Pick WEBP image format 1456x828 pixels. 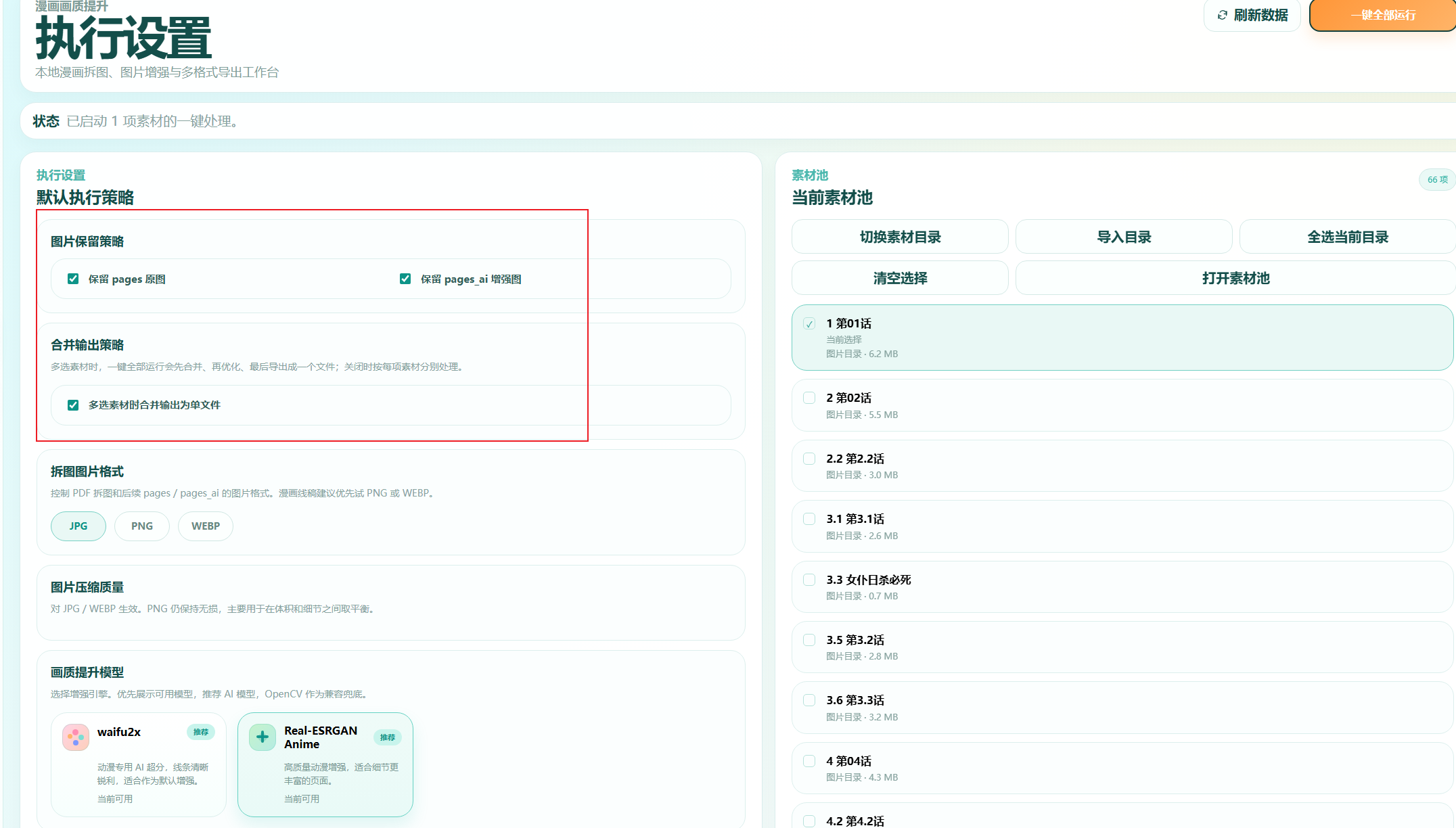tap(206, 526)
